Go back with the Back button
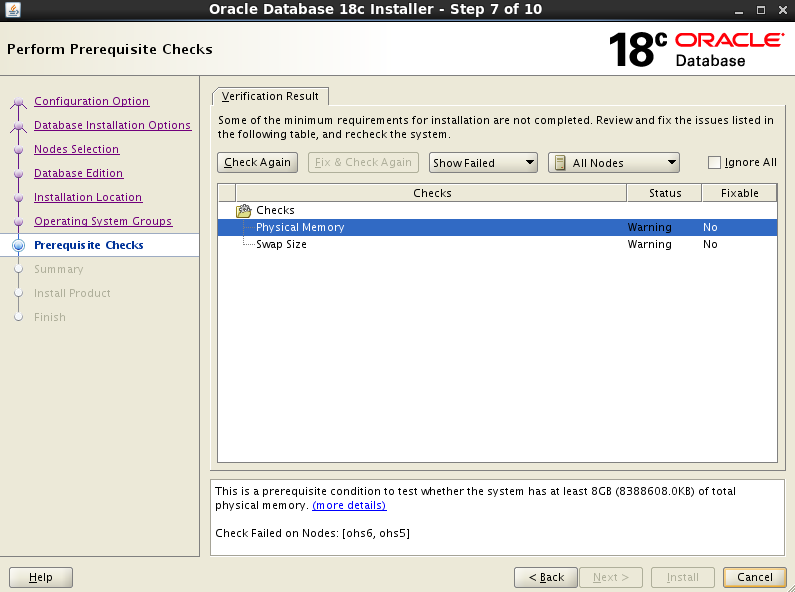This screenshot has width=795, height=592. [x=546, y=577]
